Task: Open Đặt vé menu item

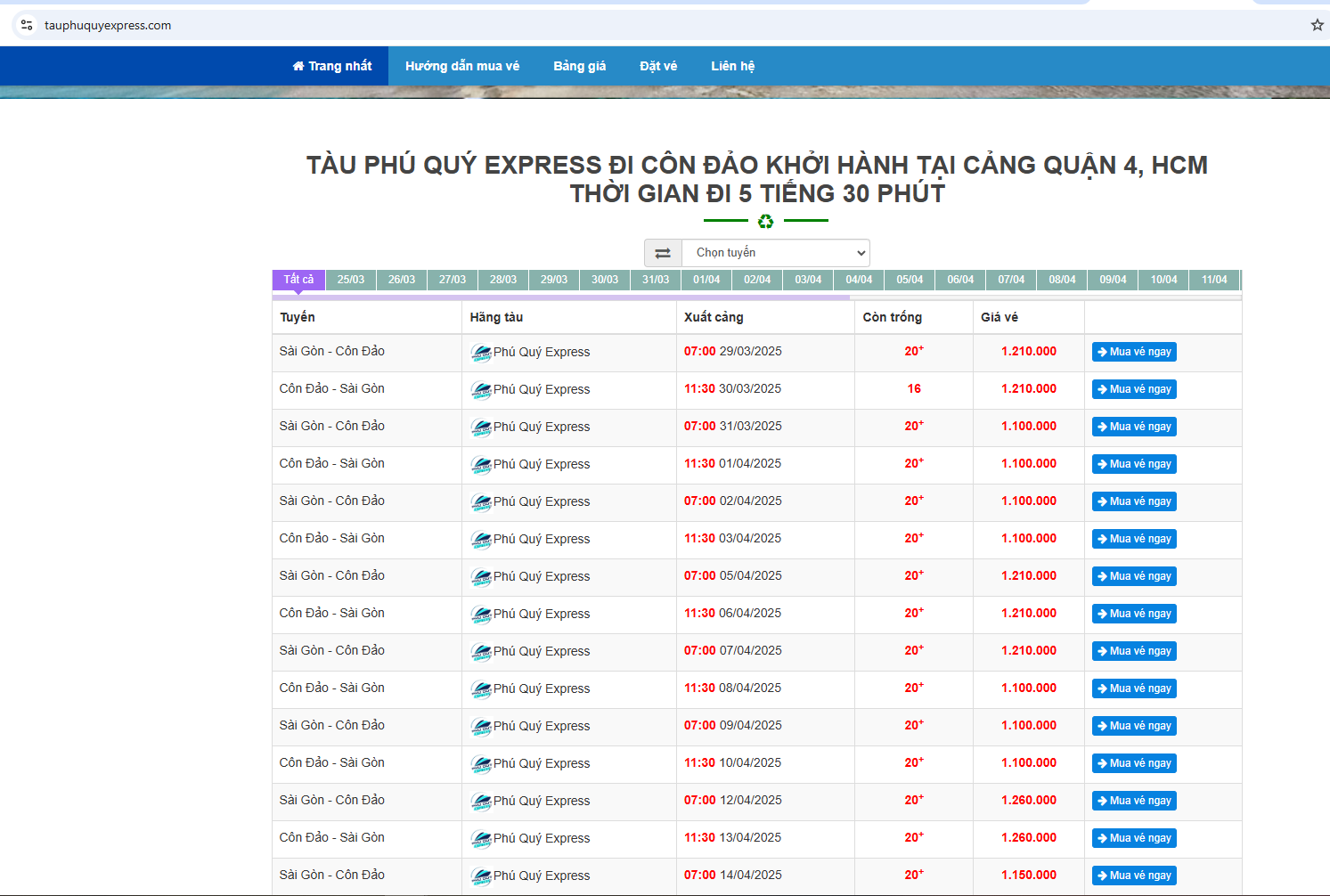Action: [658, 66]
